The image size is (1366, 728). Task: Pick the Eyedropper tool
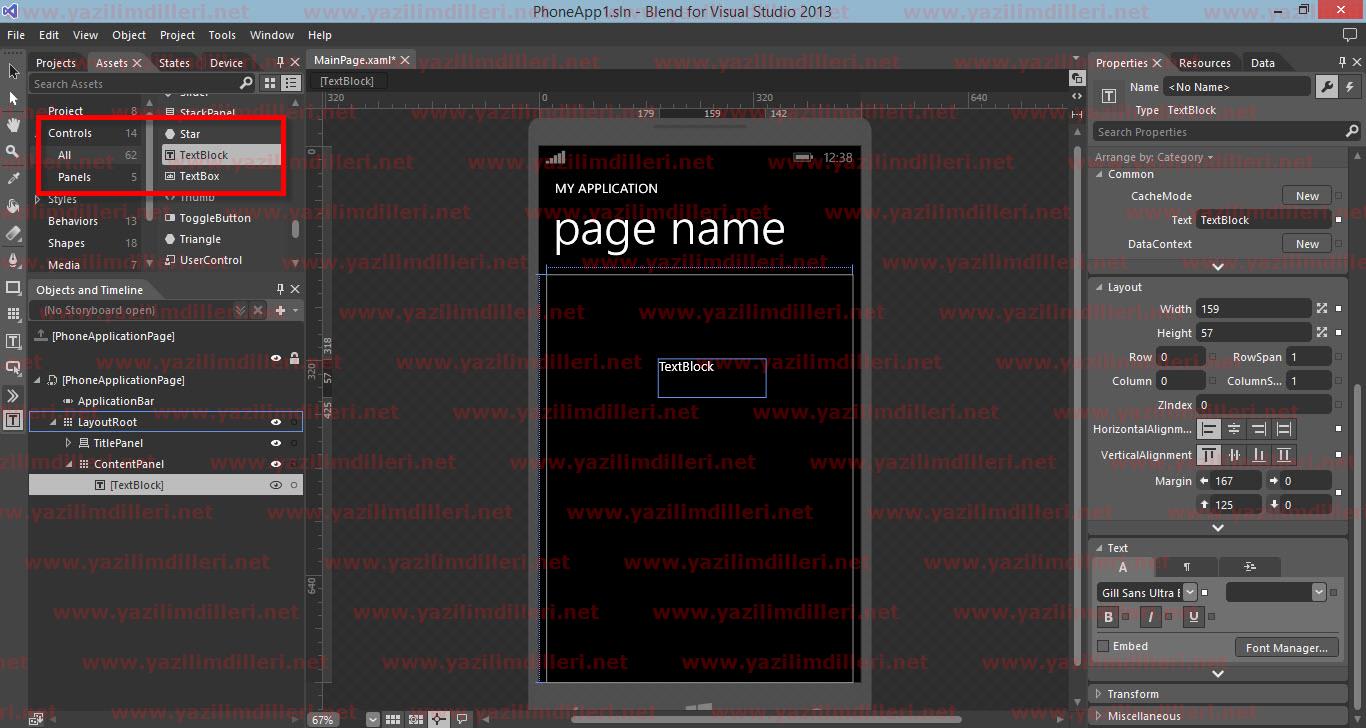(13, 179)
